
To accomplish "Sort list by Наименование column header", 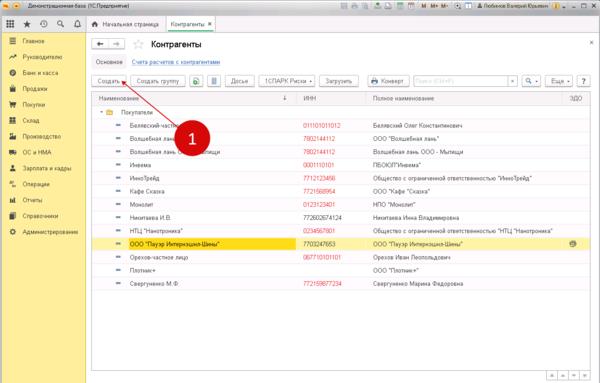I will tap(118, 99).
